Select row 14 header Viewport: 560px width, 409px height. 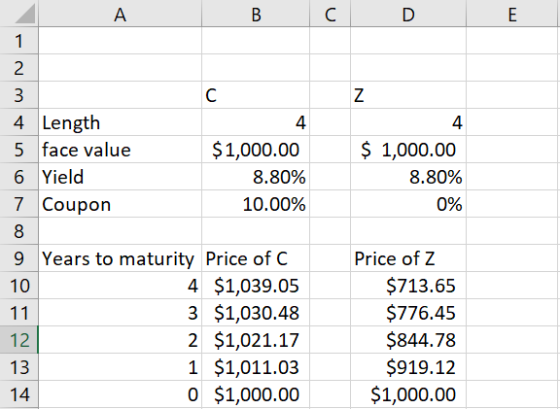click(x=19, y=394)
